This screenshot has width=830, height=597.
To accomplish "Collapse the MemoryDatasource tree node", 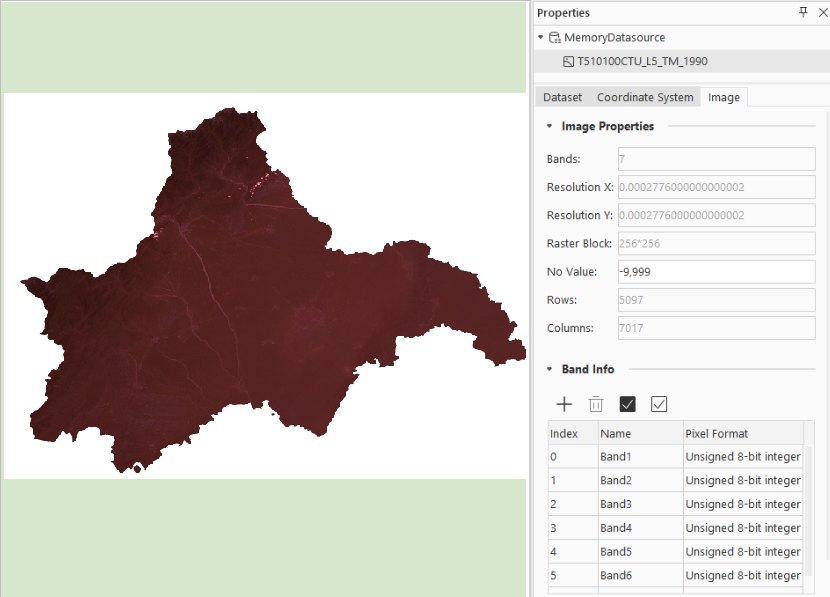I will (x=541, y=37).
